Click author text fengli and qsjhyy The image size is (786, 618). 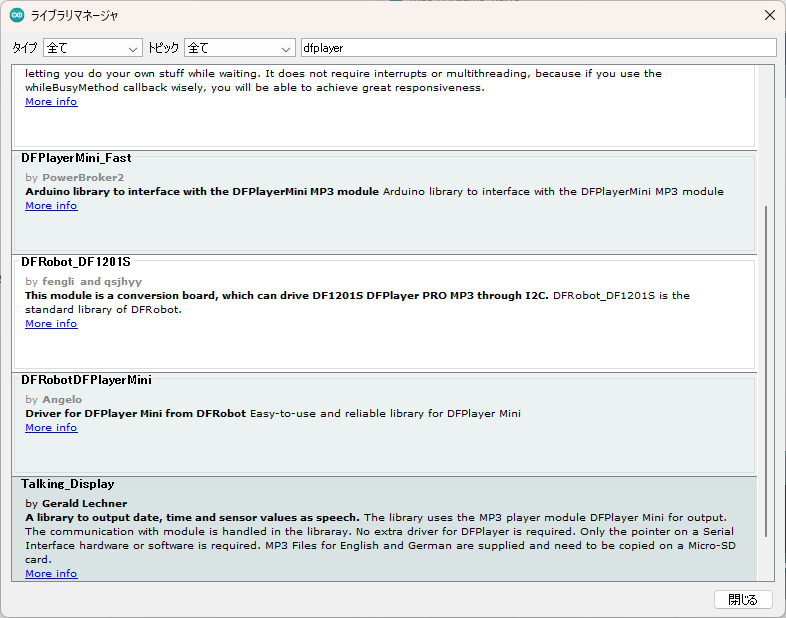[x=92, y=282]
